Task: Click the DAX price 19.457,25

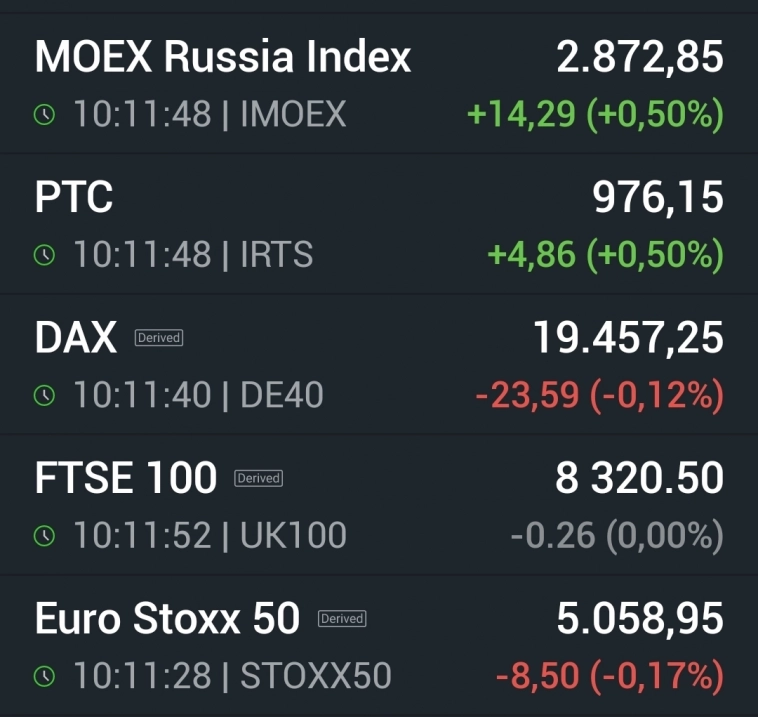Action: [x=628, y=338]
